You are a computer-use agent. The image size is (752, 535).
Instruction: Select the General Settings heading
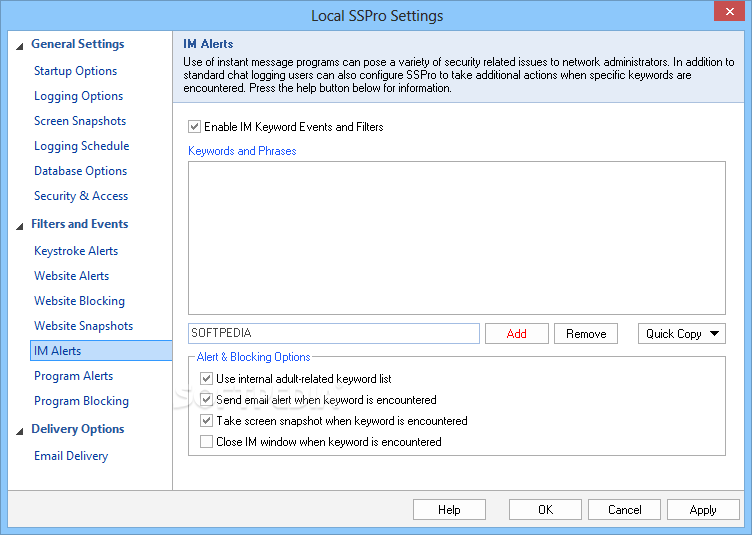click(78, 44)
